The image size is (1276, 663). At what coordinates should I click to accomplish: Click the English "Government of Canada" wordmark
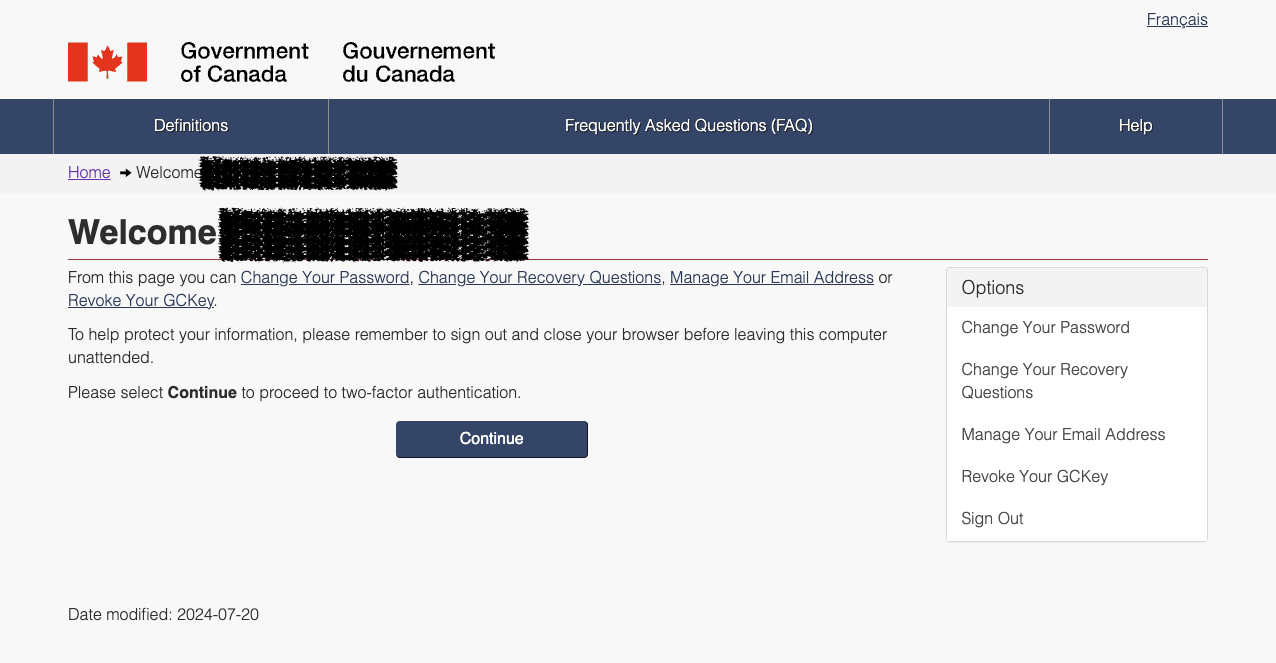point(244,62)
